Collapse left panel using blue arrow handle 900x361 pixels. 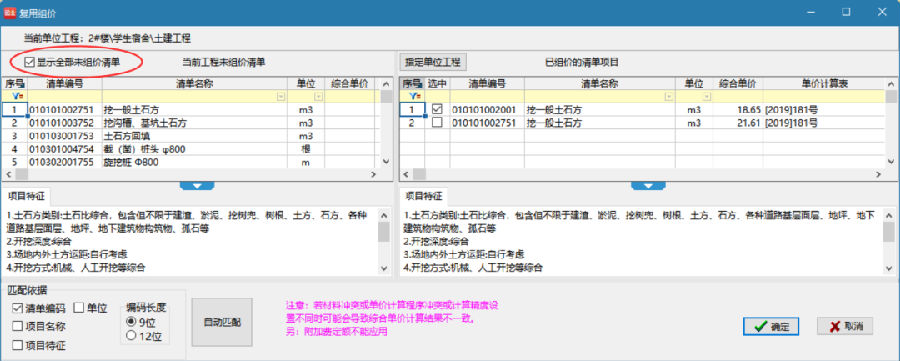197,185
